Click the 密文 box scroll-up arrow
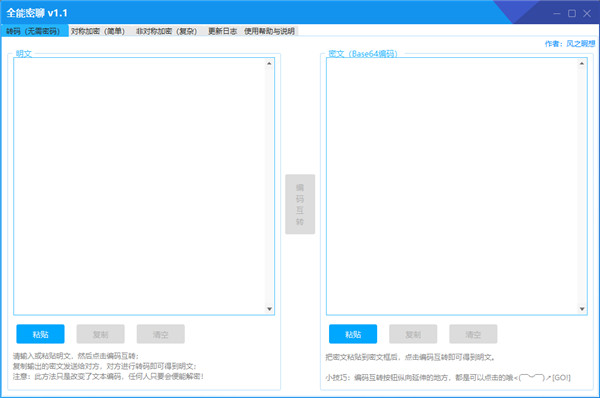The height and width of the screenshot is (398, 600). pyautogui.click(x=582, y=63)
